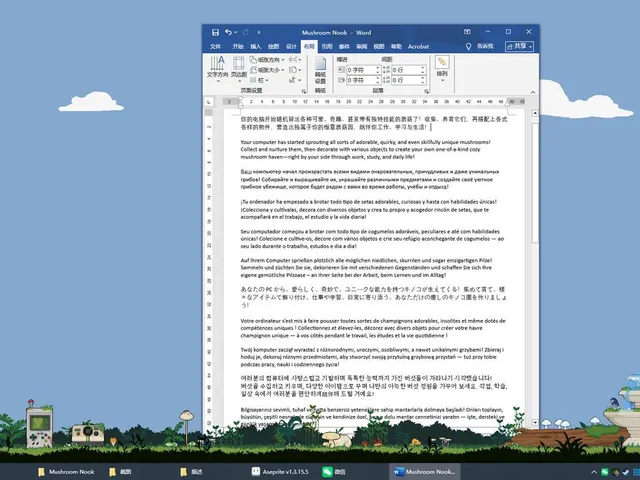The height and width of the screenshot is (480, 640).
Task: Click the Word Mushroom Nook taskbar button
Action: [424, 472]
